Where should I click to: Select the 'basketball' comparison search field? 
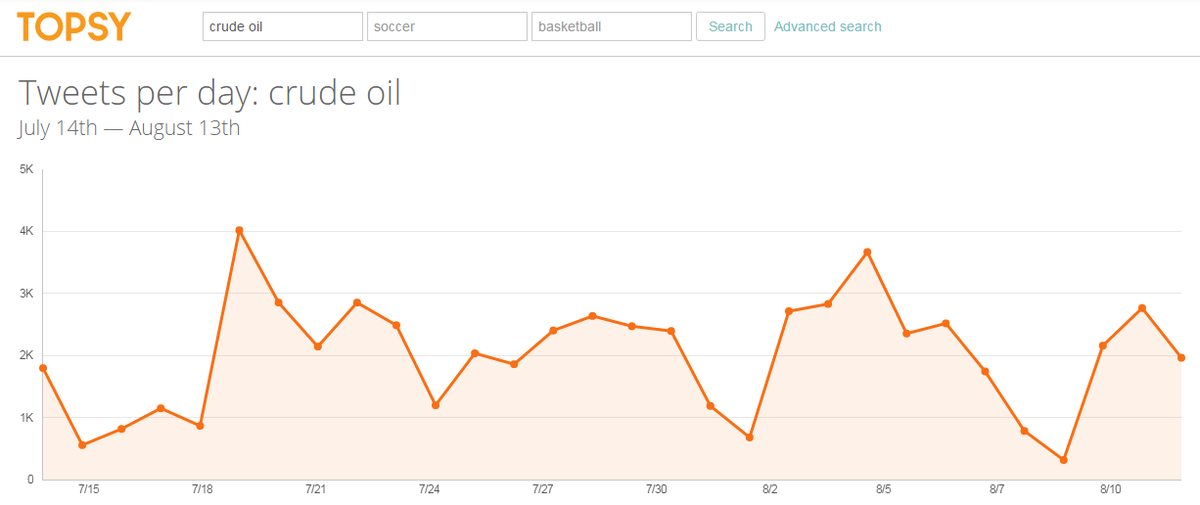[612, 27]
